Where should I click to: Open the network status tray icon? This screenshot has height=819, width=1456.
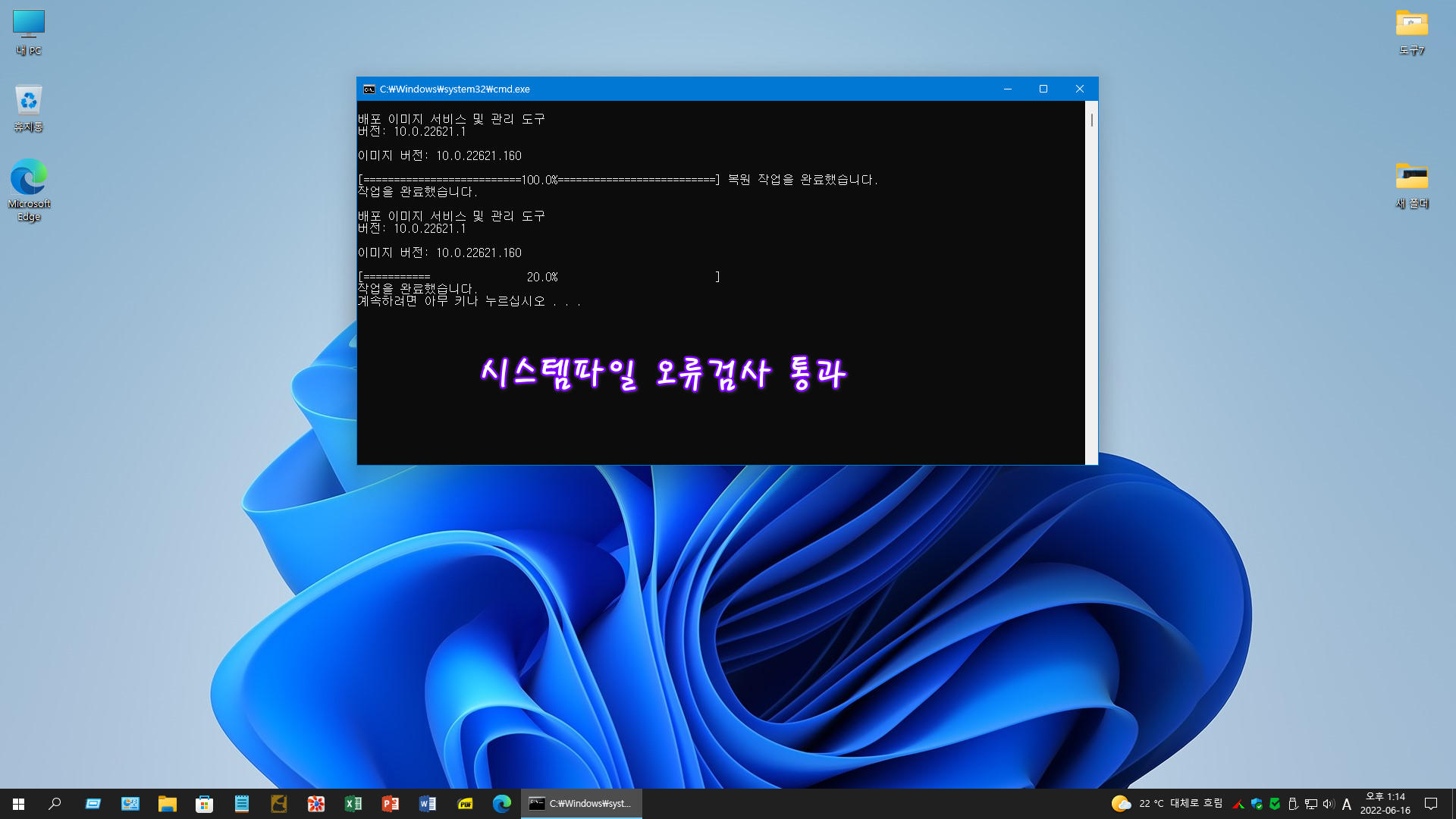1311,804
